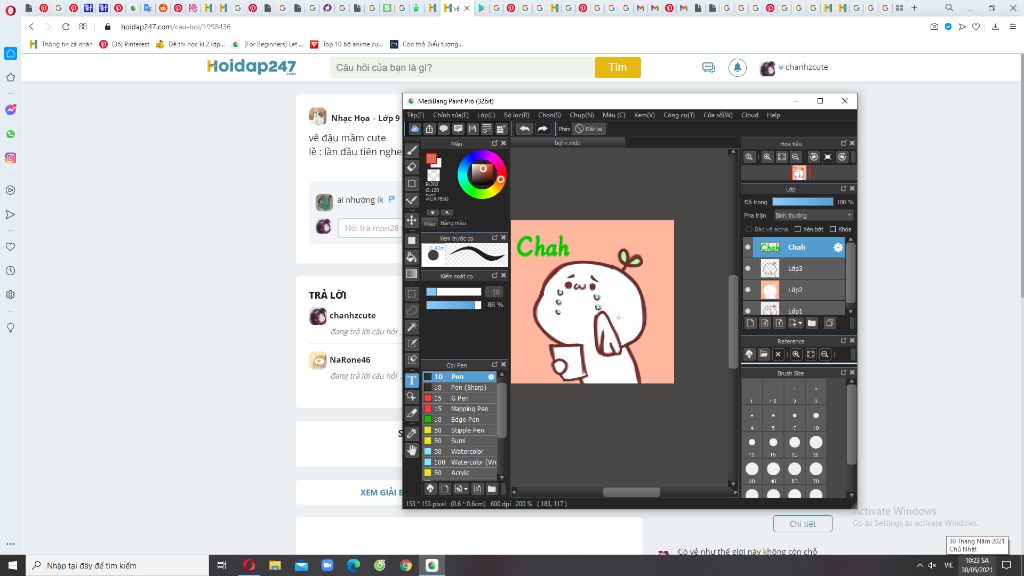Zoom in on the navigator panel
Image resolution: width=1024 pixels, height=576 pixels.
pyautogui.click(x=767, y=157)
